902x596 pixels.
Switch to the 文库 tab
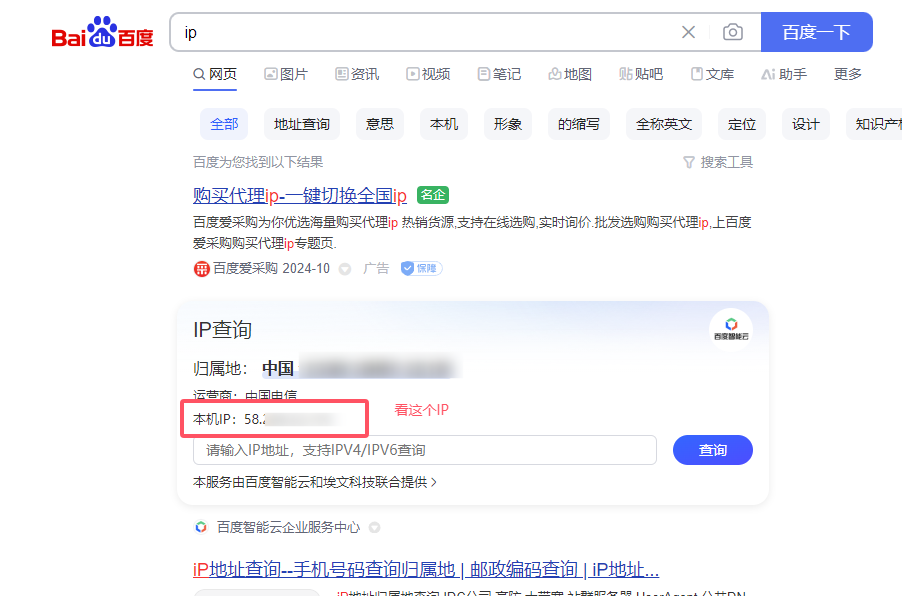click(x=712, y=74)
